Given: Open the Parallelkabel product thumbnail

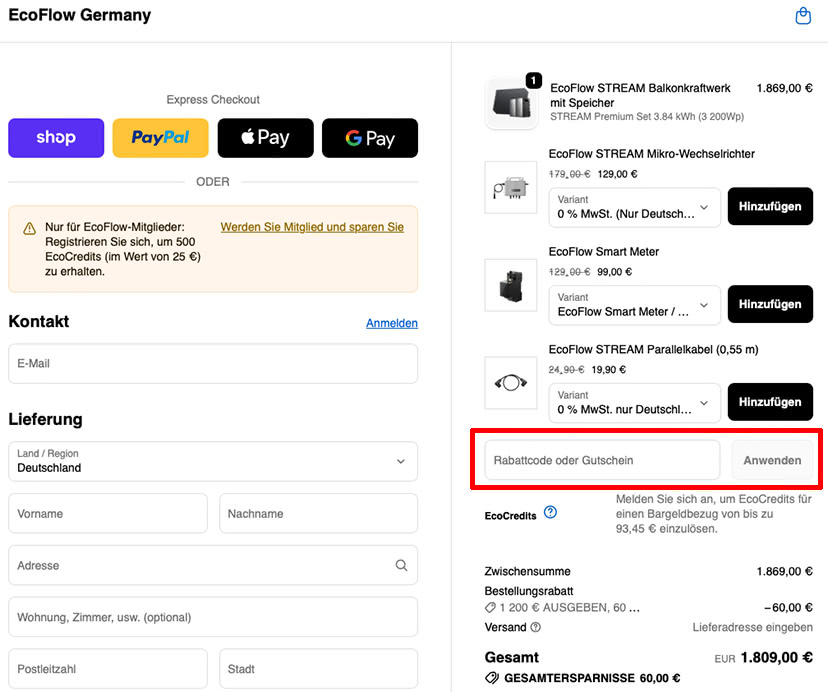Looking at the screenshot, I should [511, 383].
